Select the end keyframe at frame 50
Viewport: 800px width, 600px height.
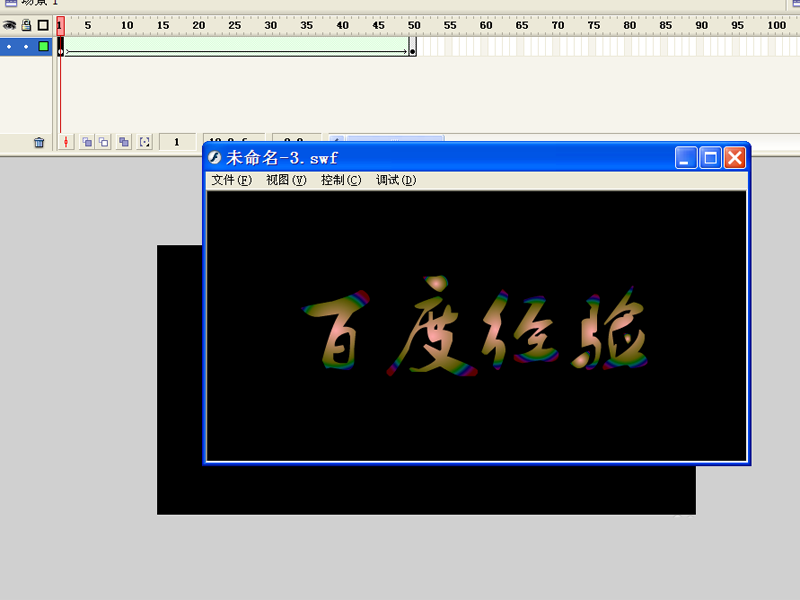tap(412, 47)
